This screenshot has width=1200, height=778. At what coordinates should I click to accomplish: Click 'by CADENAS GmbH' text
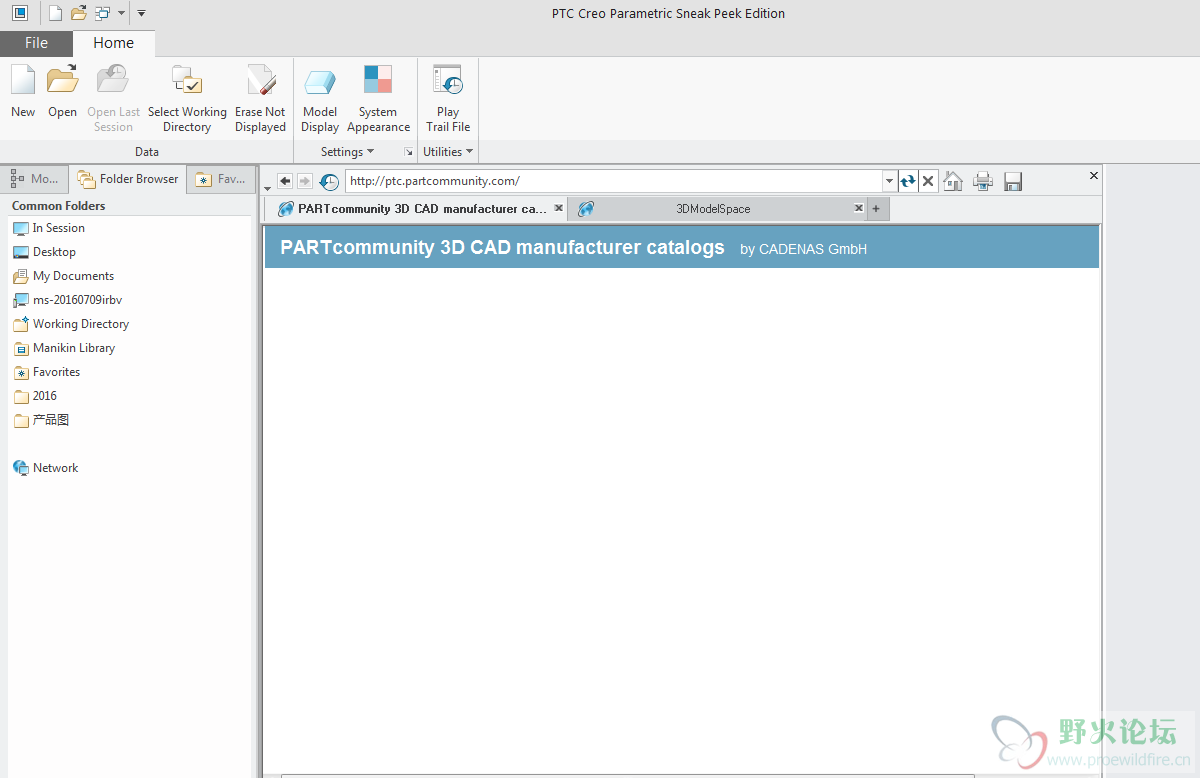point(803,249)
